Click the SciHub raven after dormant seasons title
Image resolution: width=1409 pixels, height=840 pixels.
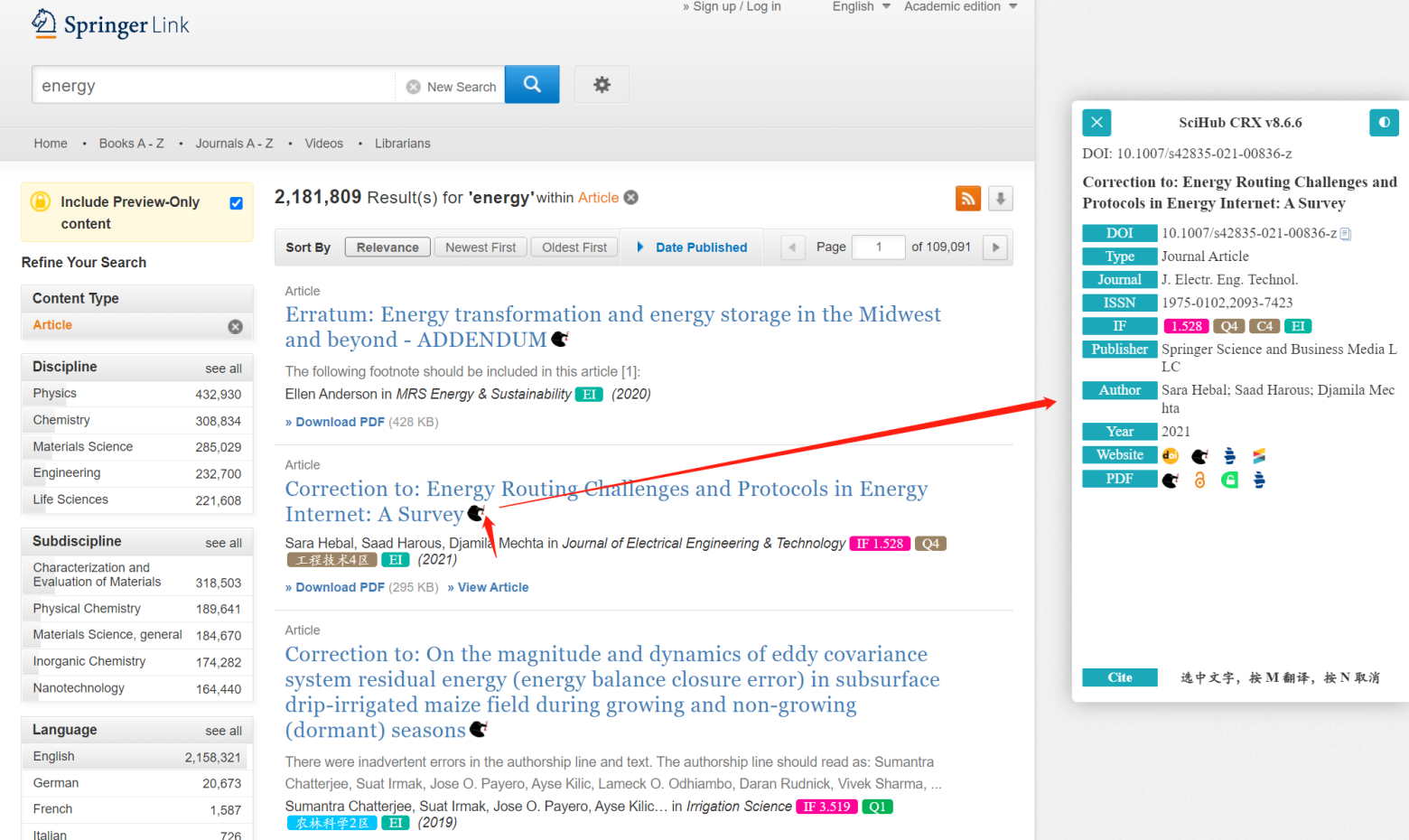(x=479, y=729)
